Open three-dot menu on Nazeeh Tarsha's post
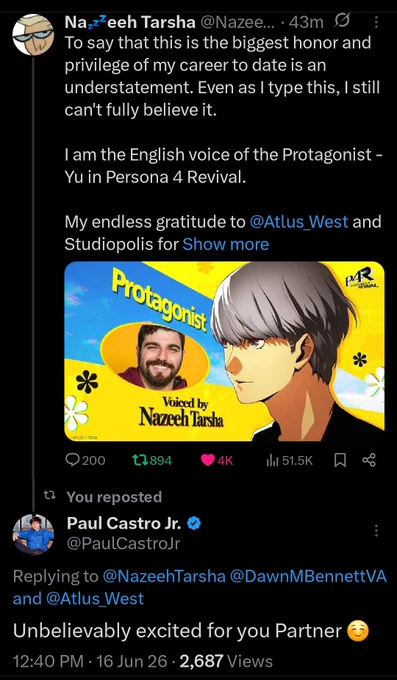Viewport: 397px width, 680px height. [376, 22]
